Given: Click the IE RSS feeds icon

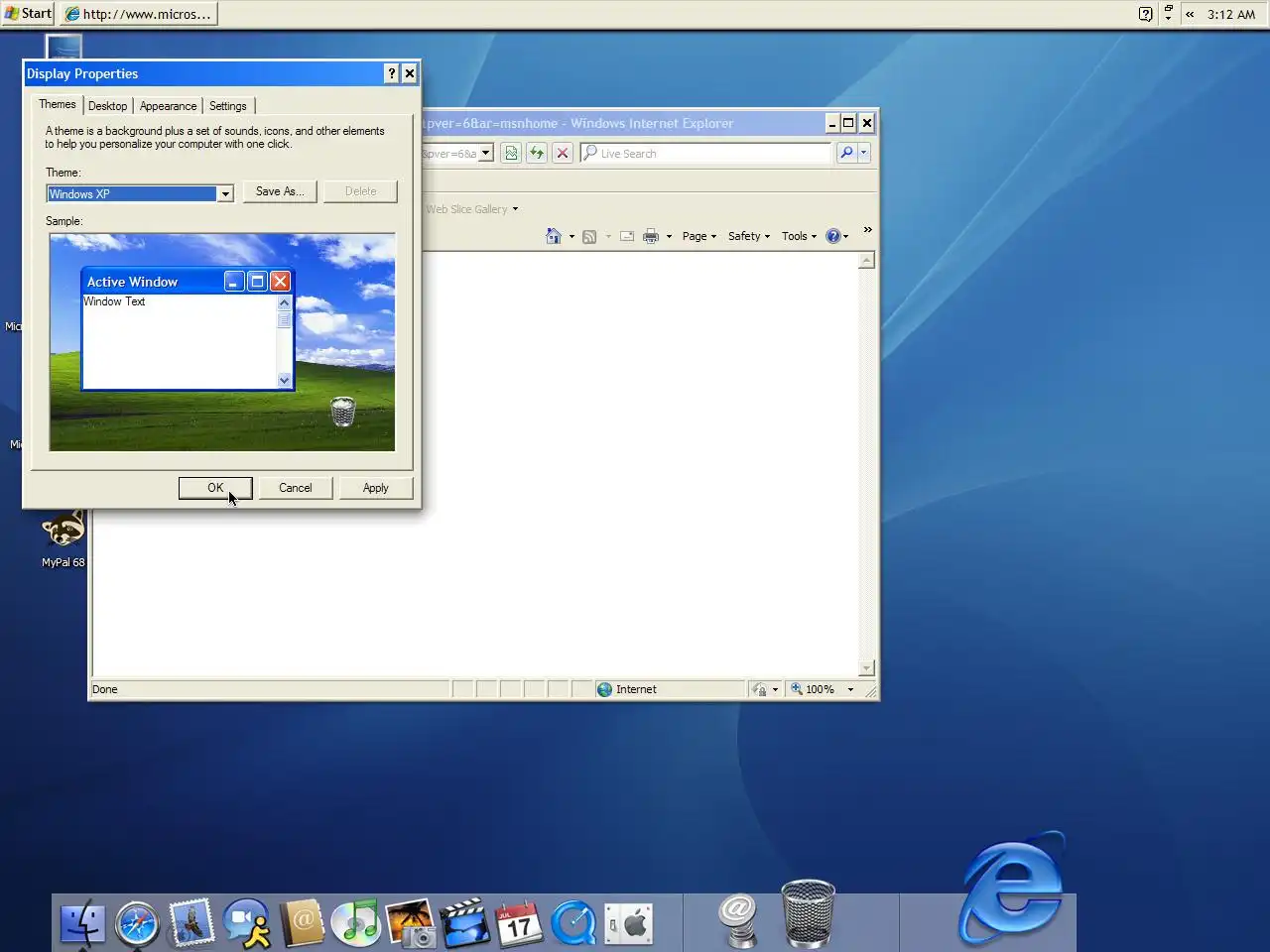Looking at the screenshot, I should 589,236.
